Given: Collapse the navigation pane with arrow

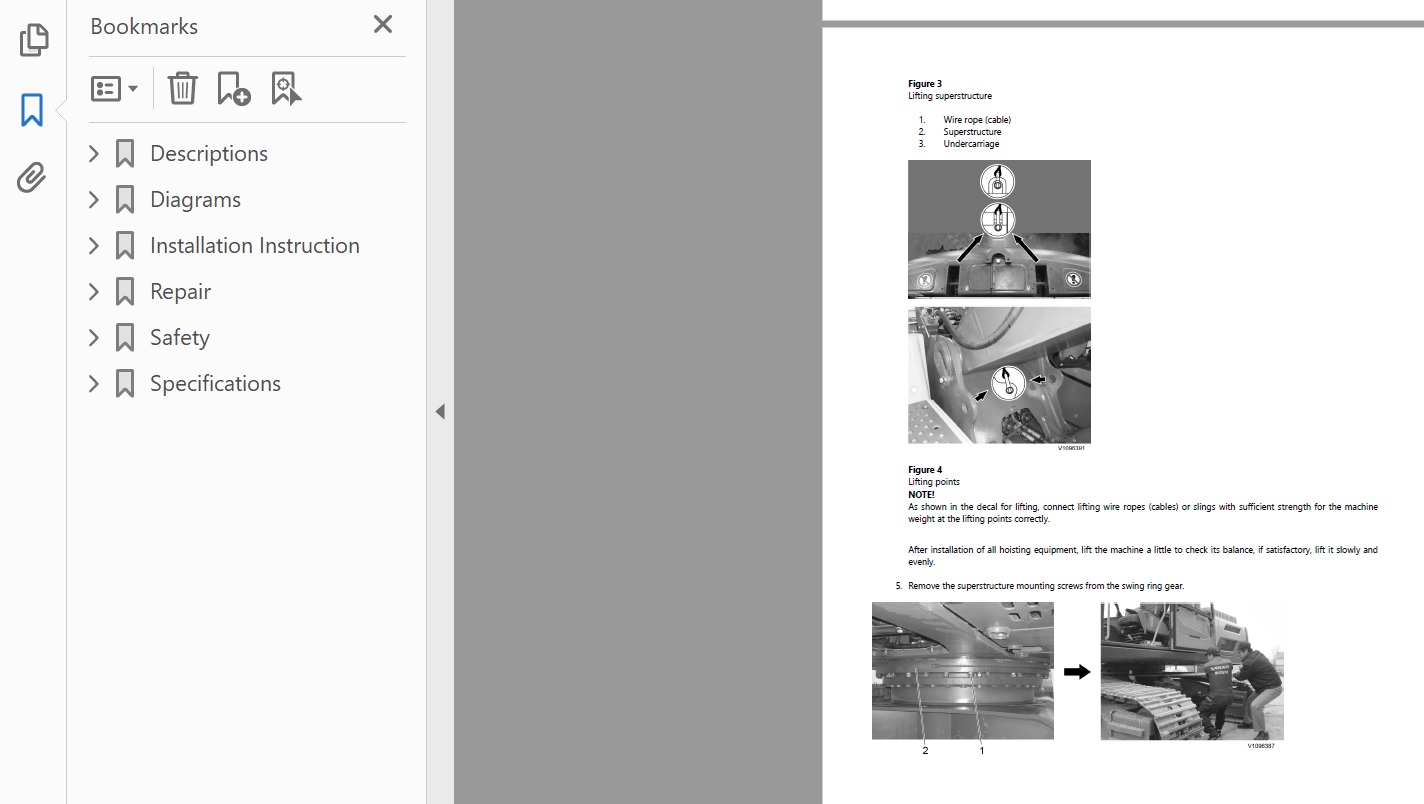Looking at the screenshot, I should (440, 412).
